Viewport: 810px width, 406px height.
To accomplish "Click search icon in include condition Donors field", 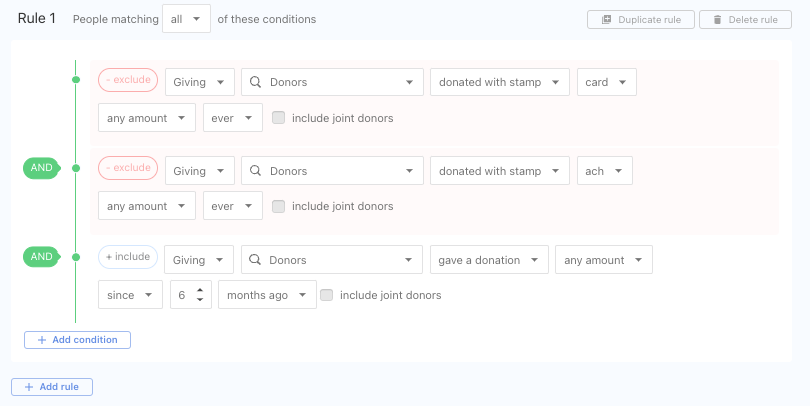I will pyautogui.click(x=255, y=259).
